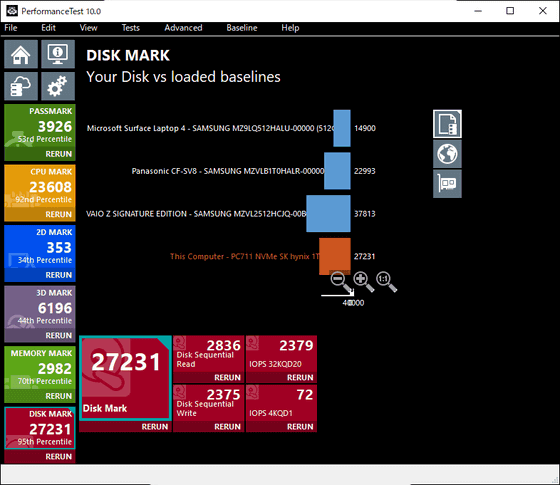This screenshot has height=485, width=560.
Task: Click the zoom in magnifier icon
Action: 364,282
